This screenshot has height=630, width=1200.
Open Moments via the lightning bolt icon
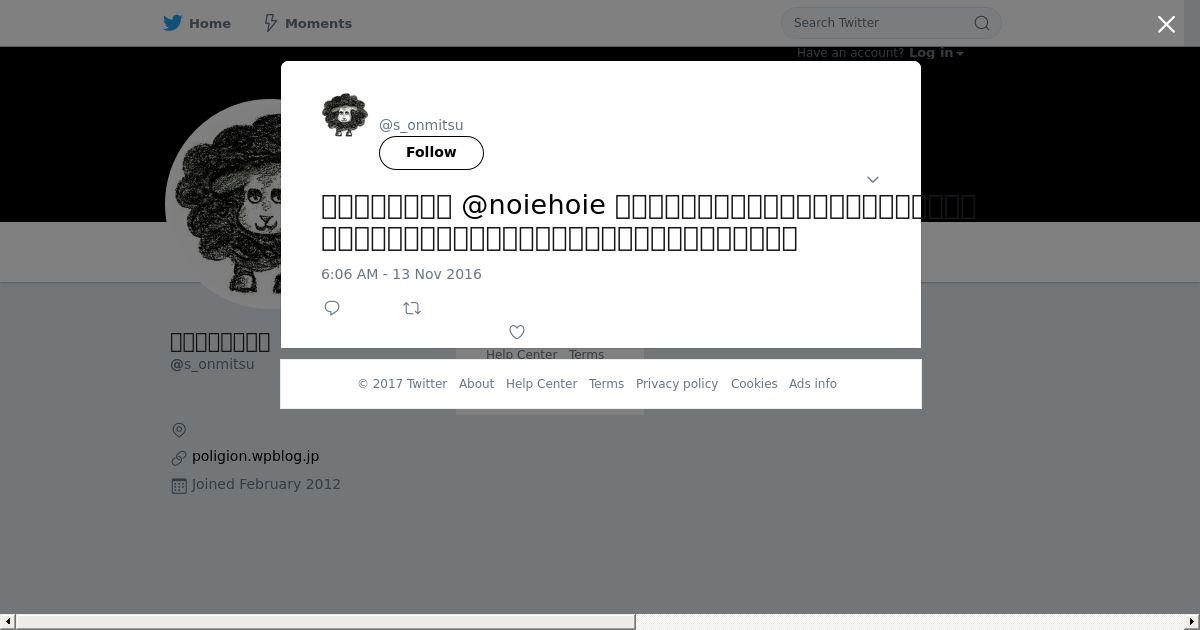(x=270, y=23)
